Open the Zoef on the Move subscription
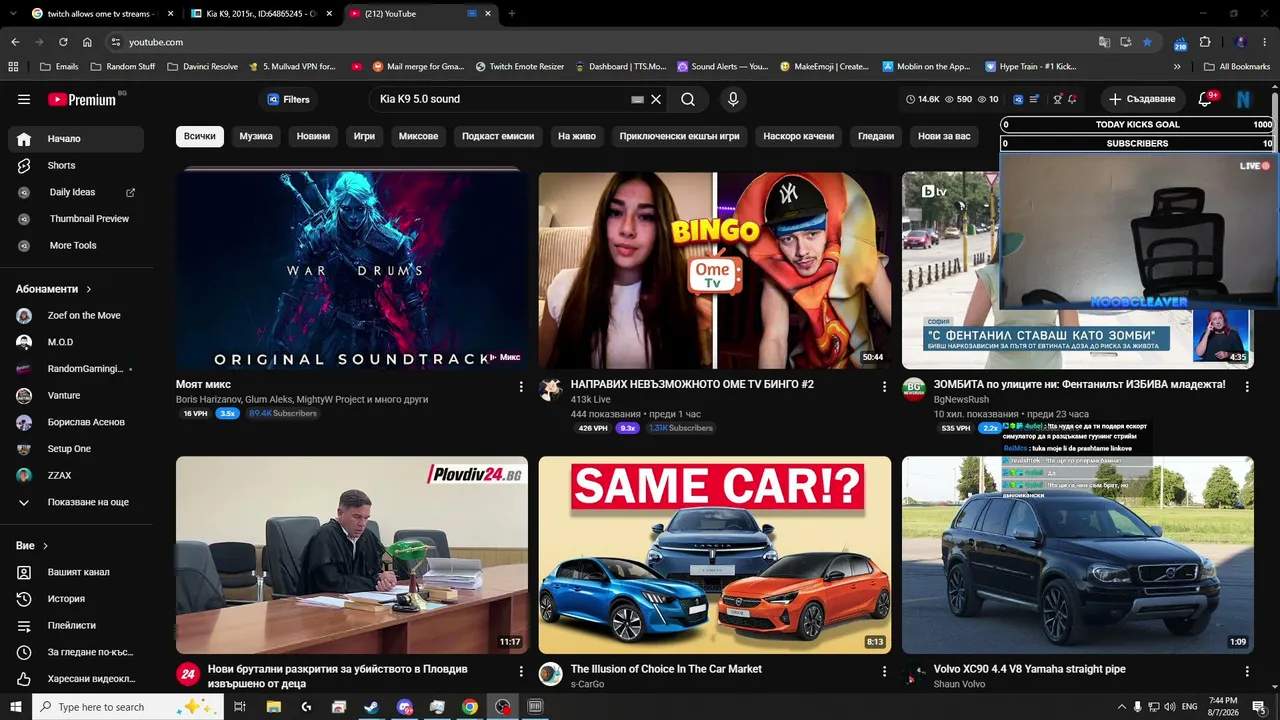This screenshot has width=1280, height=720. (76, 315)
